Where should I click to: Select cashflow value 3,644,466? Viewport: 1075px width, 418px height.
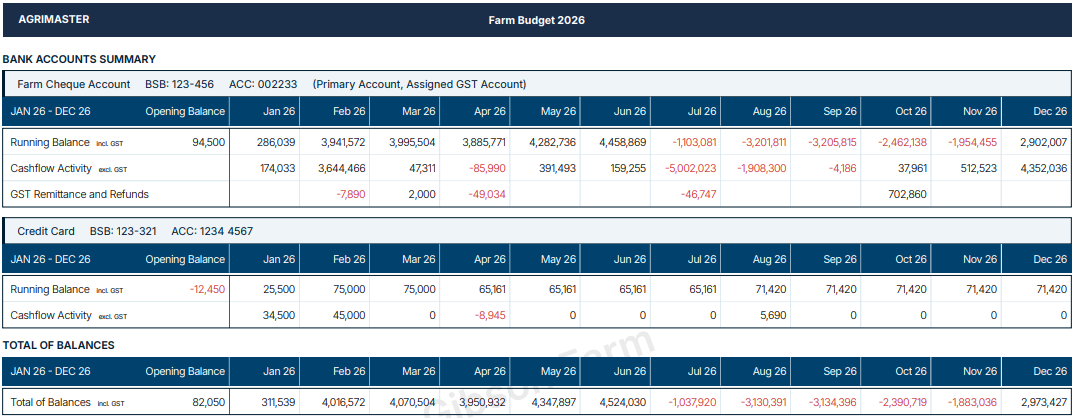[343, 169]
